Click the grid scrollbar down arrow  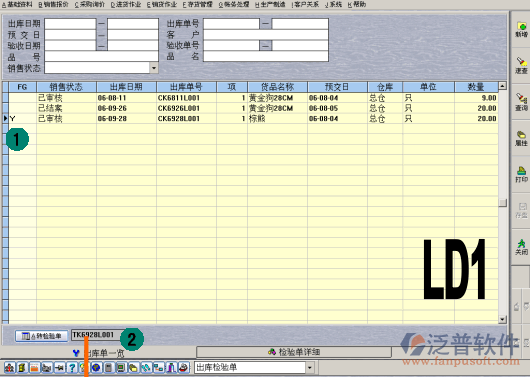point(502,319)
